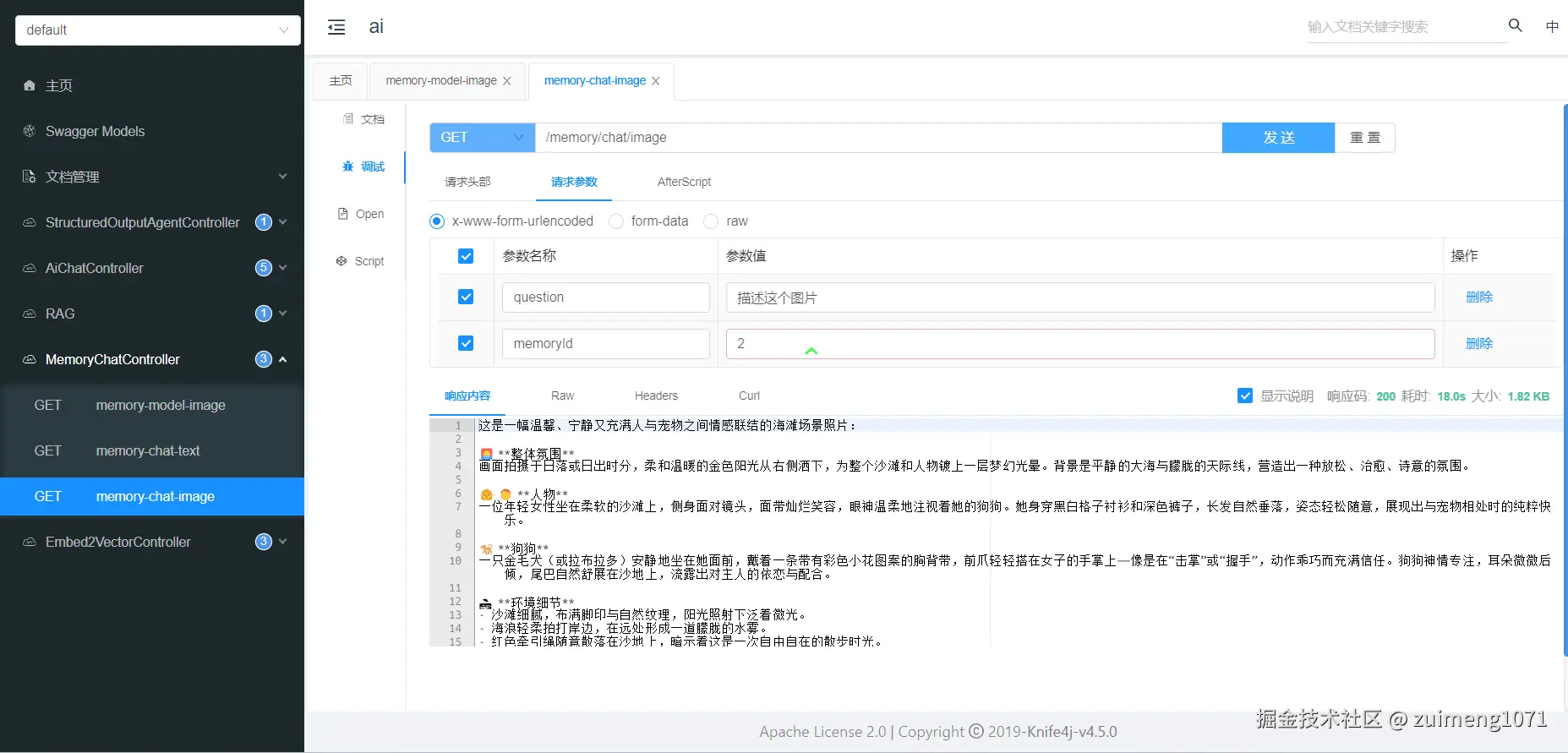
Task: Click the 重置 reset button
Action: 1365,138
